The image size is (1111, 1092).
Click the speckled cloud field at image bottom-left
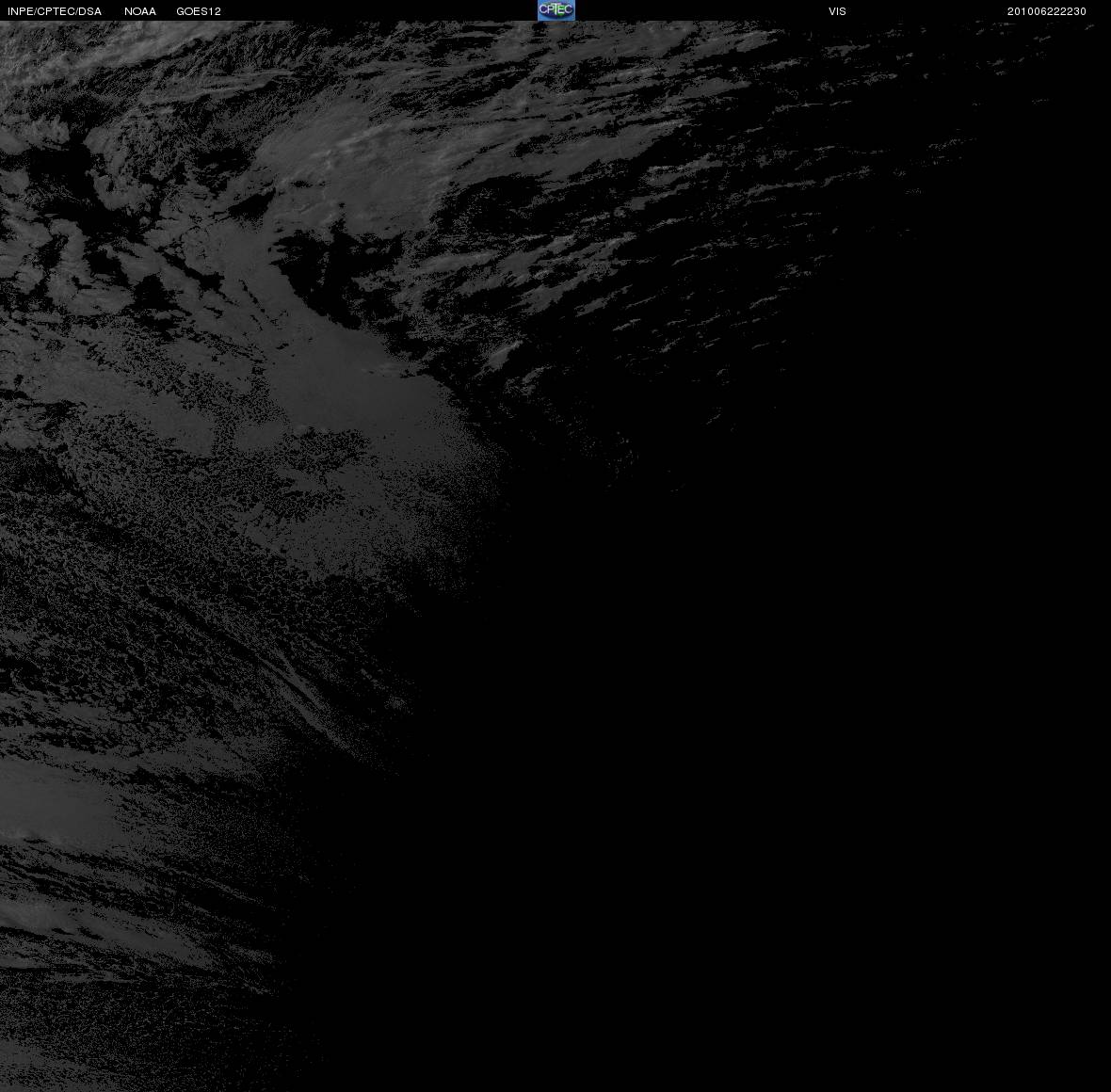click(x=106, y=1027)
